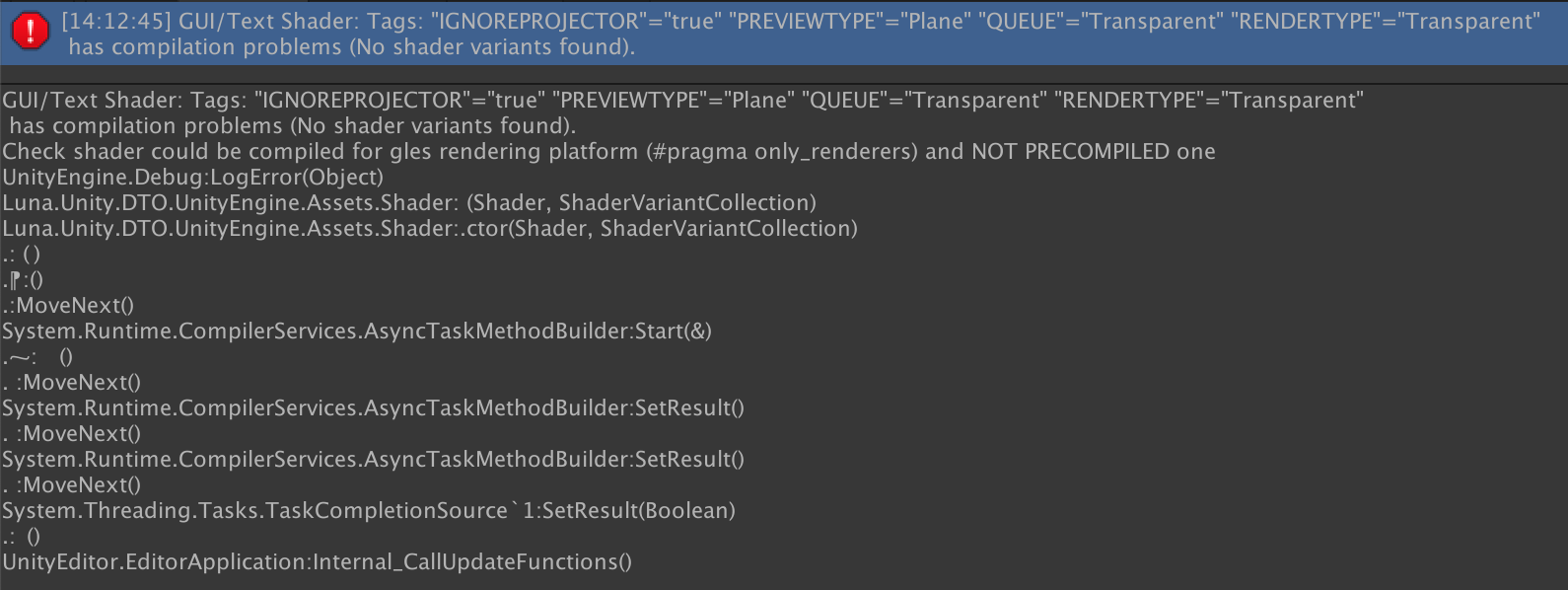This screenshot has width=1568, height=590.
Task: Click the red error icon
Action: pyautogui.click(x=31, y=33)
